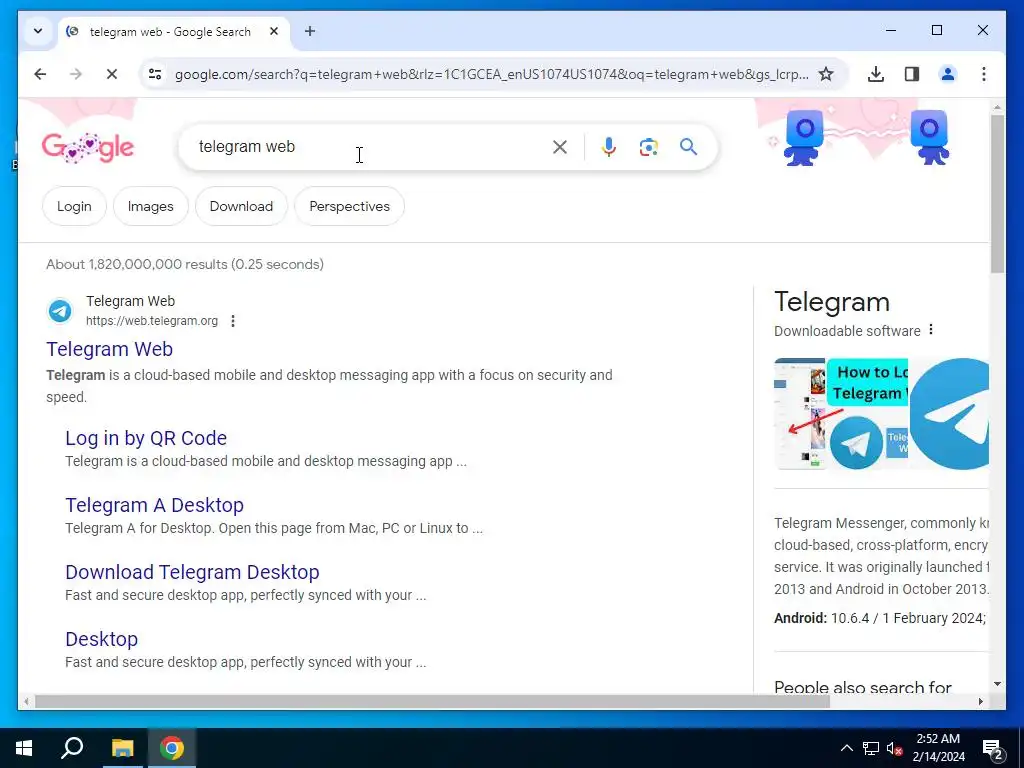Open a new tab with the plus button

pyautogui.click(x=310, y=31)
